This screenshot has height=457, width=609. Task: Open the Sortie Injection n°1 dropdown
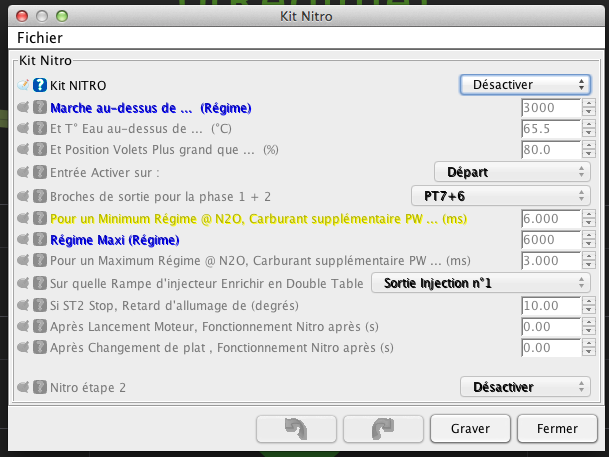click(481, 283)
